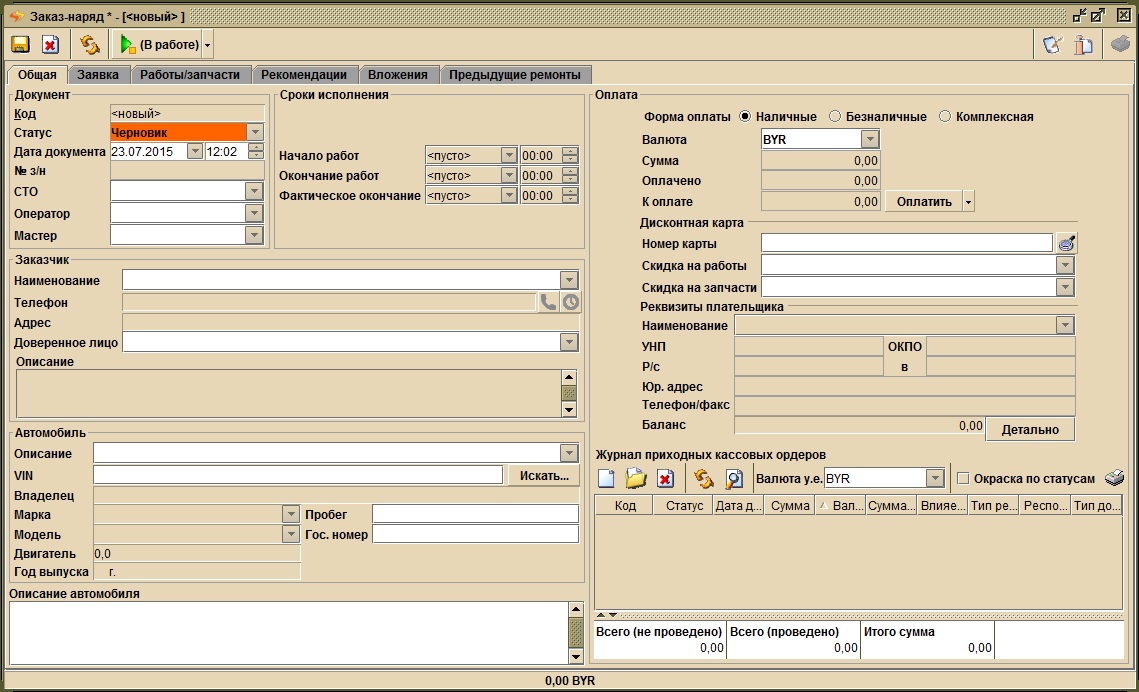Refresh the cash orders journal list
Image resolution: width=1139 pixels, height=692 pixels.
pyautogui.click(x=704, y=479)
